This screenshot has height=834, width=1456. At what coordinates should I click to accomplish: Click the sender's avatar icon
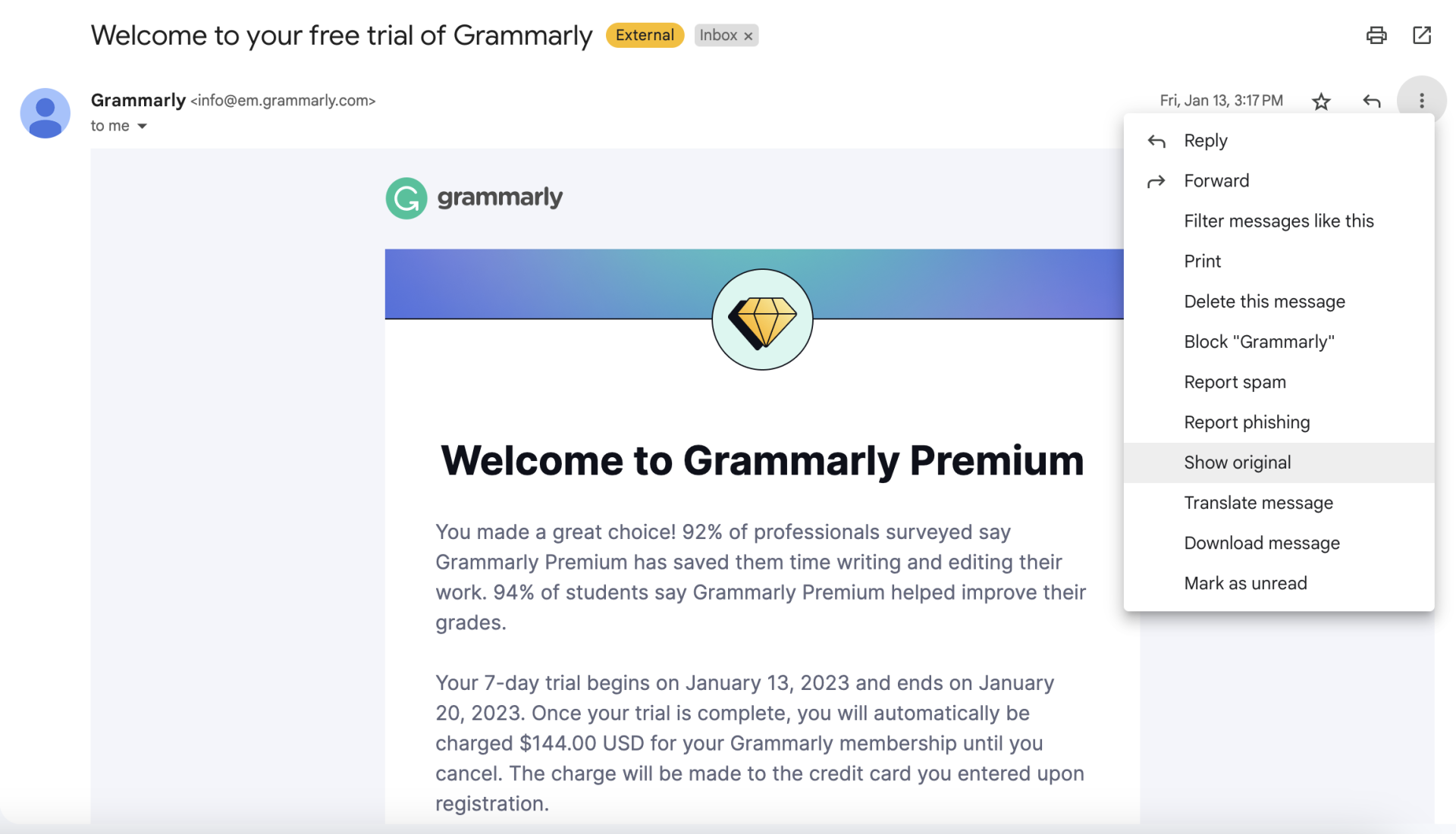(45, 112)
